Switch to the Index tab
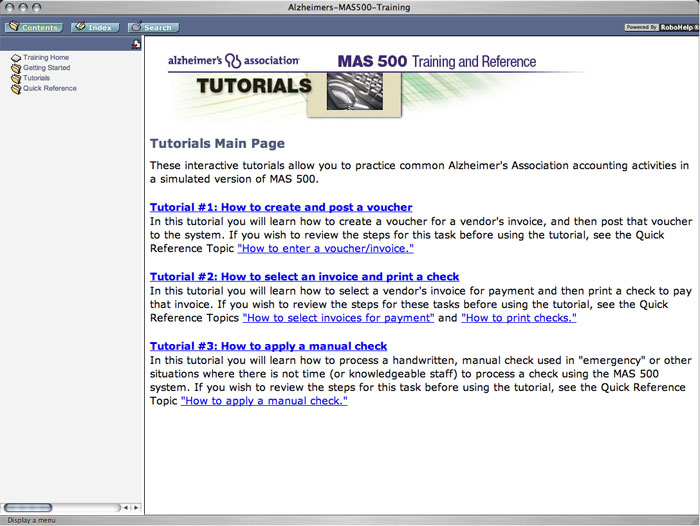This screenshot has height=526, width=700. pos(95,27)
